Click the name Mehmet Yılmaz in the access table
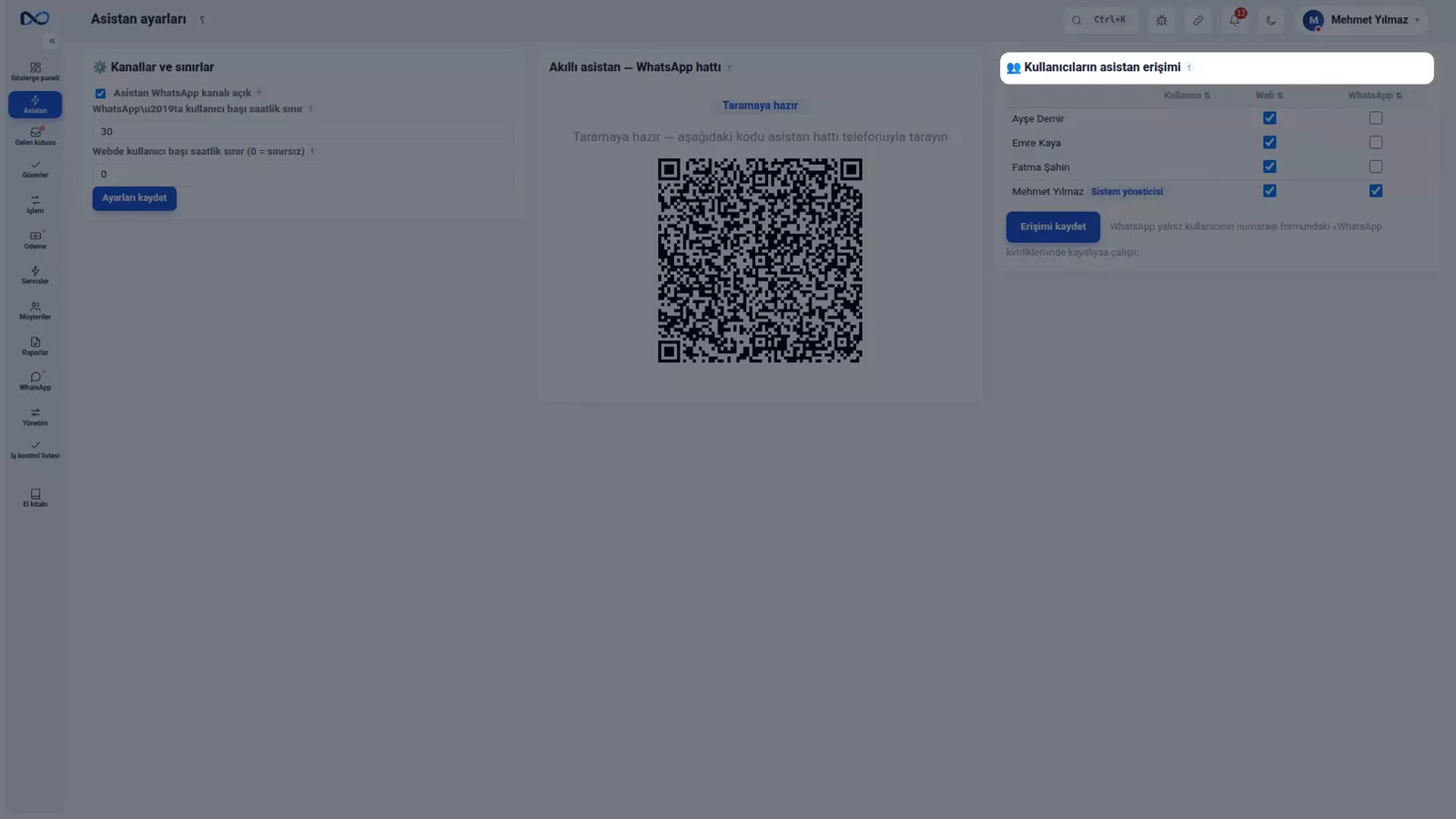Image resolution: width=1456 pixels, height=819 pixels. (1047, 192)
